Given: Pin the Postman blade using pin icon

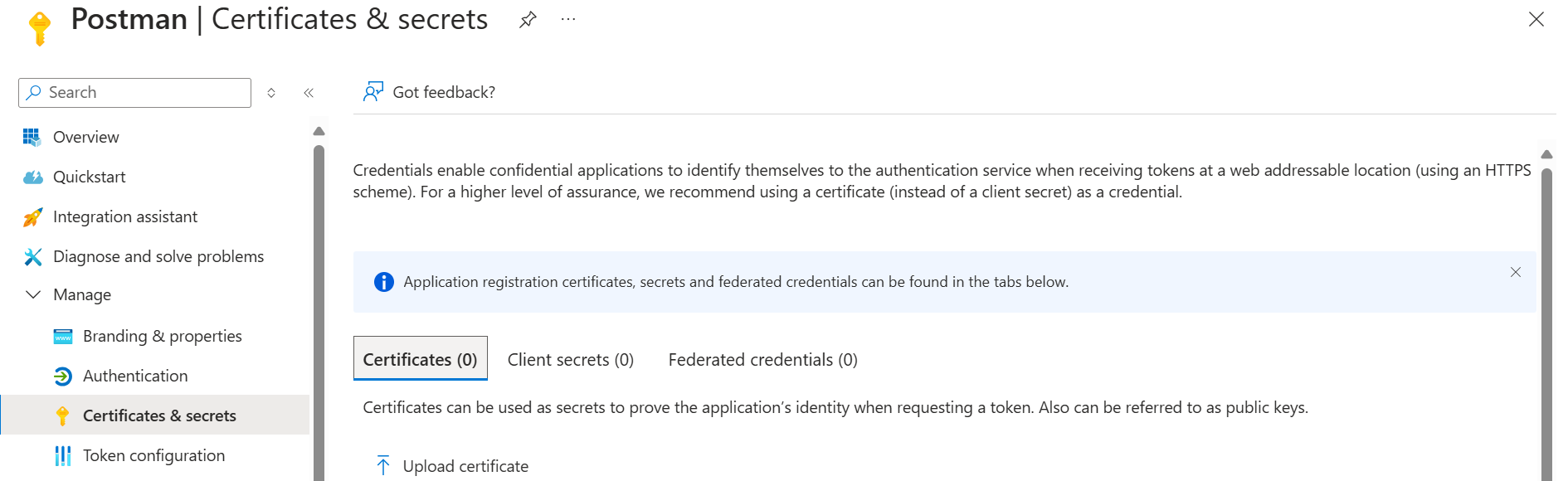Looking at the screenshot, I should pos(528,20).
